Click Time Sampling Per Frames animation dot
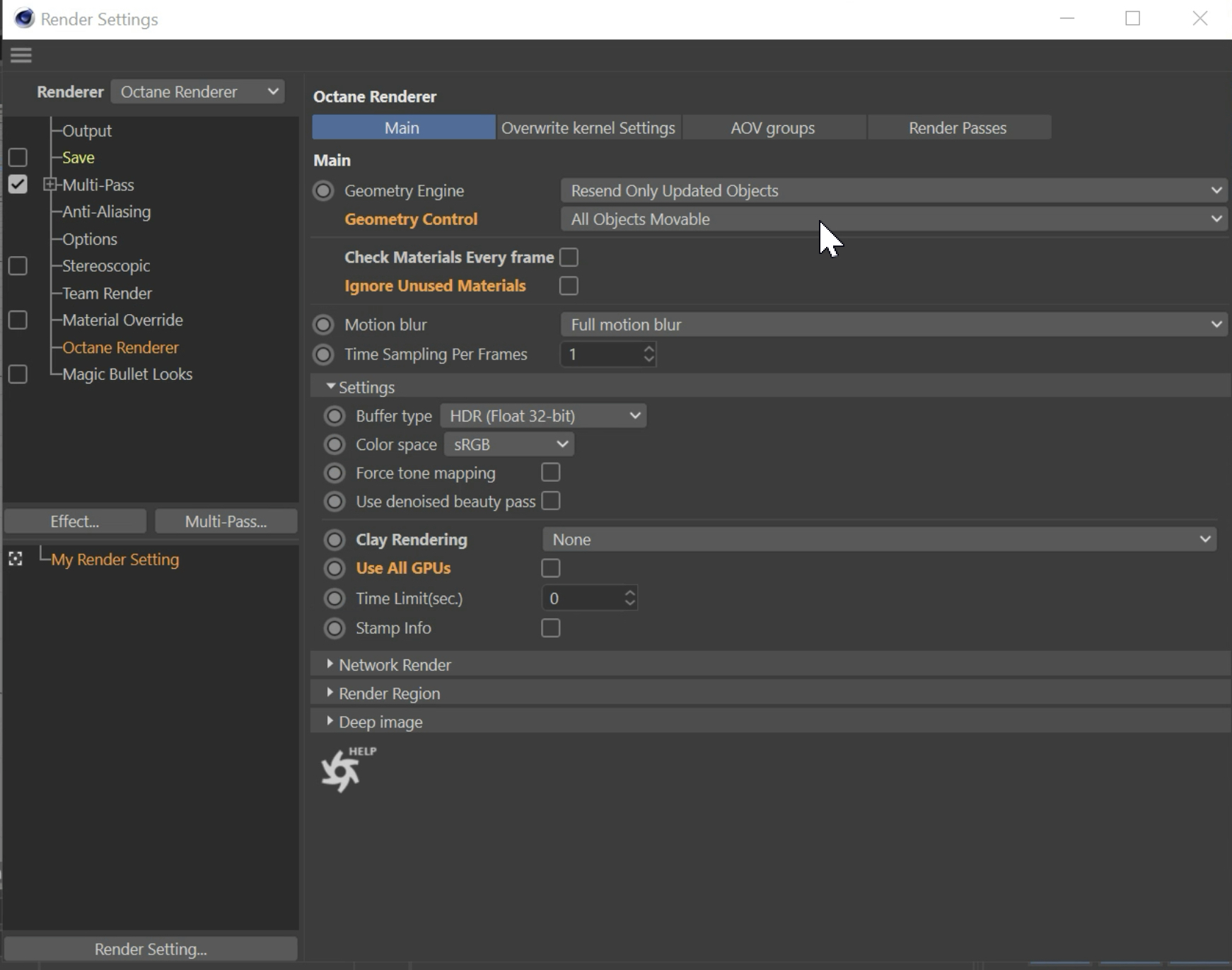This screenshot has height=970, width=1232. click(323, 354)
